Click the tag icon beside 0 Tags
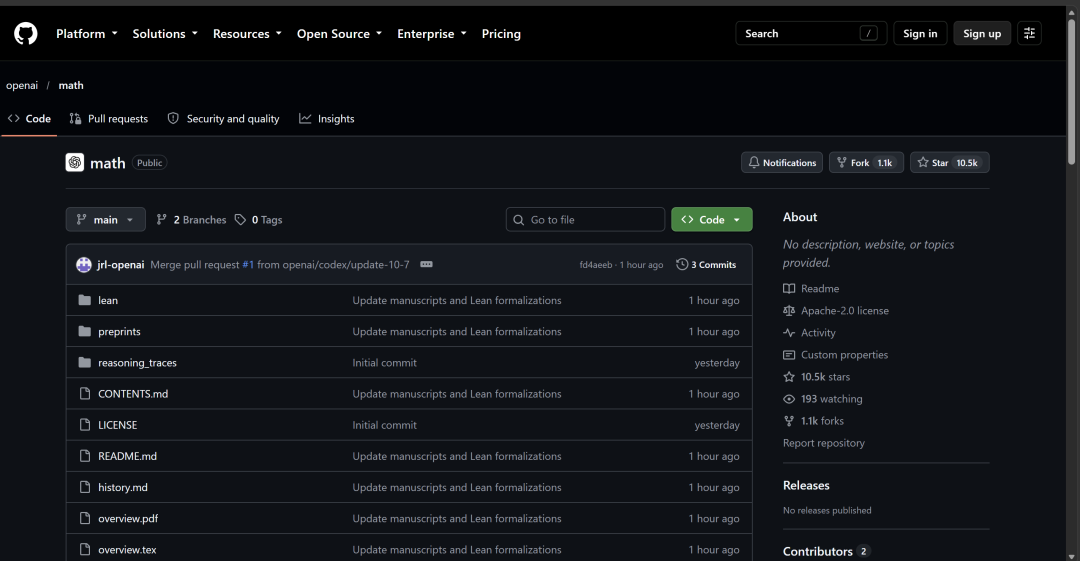This screenshot has width=1080, height=561. point(240,219)
